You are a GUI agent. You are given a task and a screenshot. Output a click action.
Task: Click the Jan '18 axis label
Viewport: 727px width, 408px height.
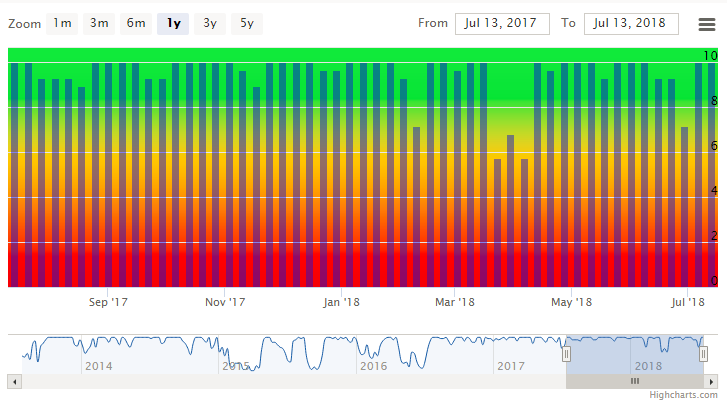pos(341,302)
